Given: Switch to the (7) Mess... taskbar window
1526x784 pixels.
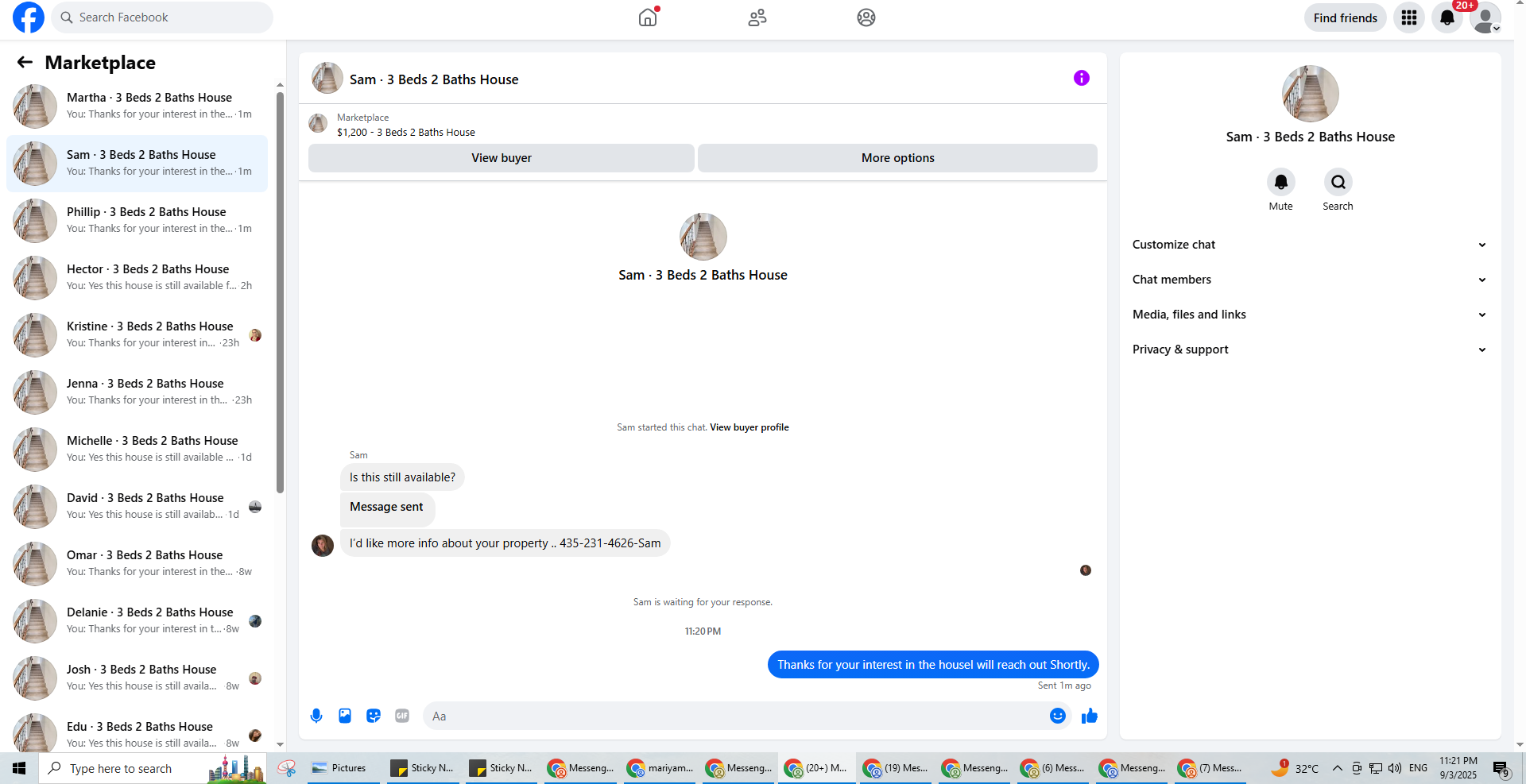Looking at the screenshot, I should pos(1210,768).
